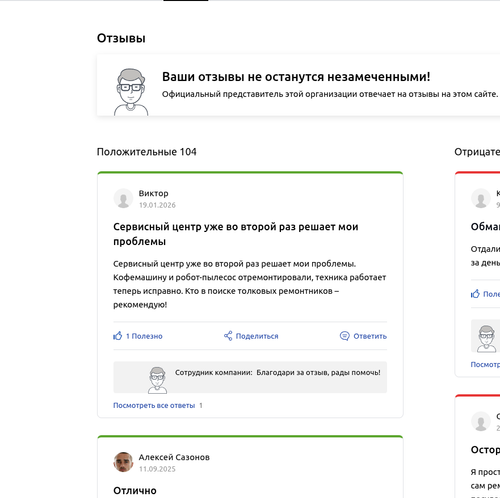The image size is (500, 498).
Task: Click the company employee avatar in Виктор's reply
Action: pyautogui.click(x=157, y=380)
